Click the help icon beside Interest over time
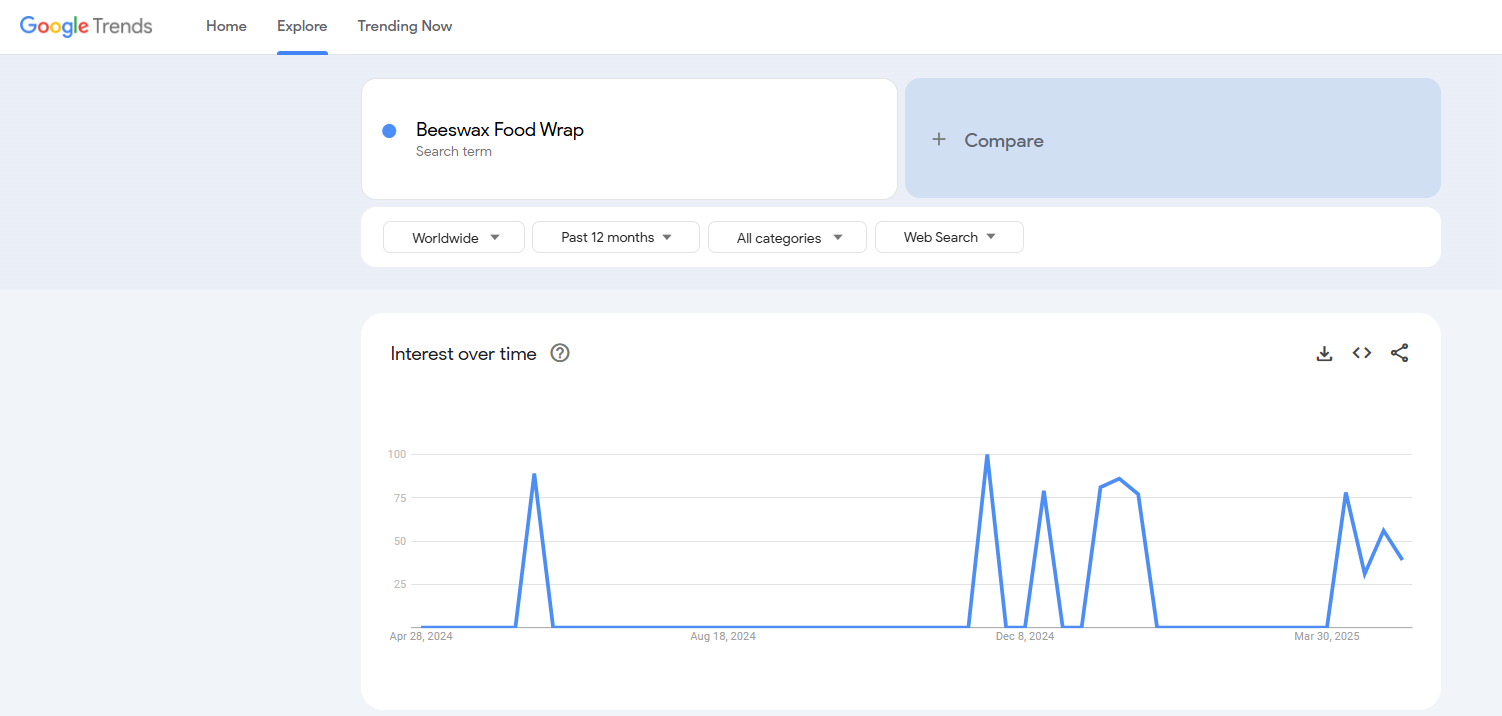Viewport: 1502px width, 716px height. pyautogui.click(x=560, y=353)
